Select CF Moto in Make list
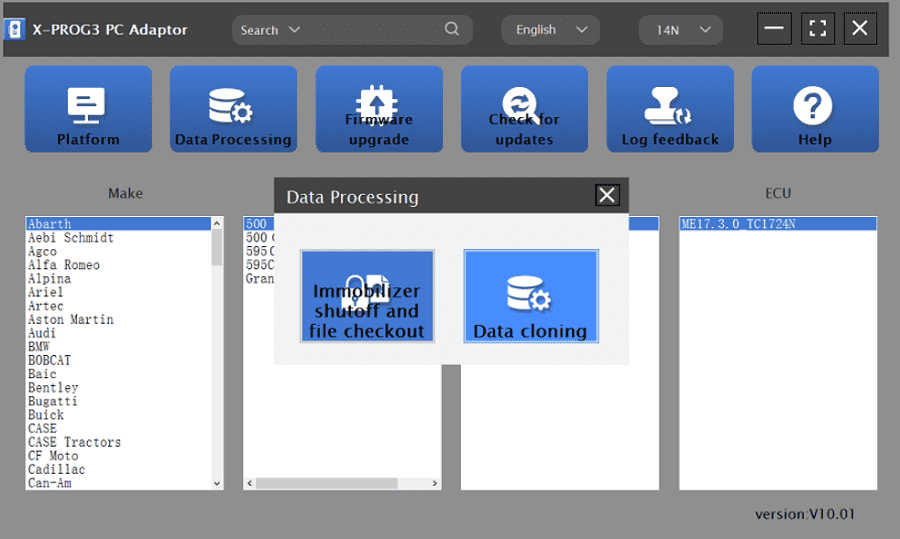 [118, 456]
